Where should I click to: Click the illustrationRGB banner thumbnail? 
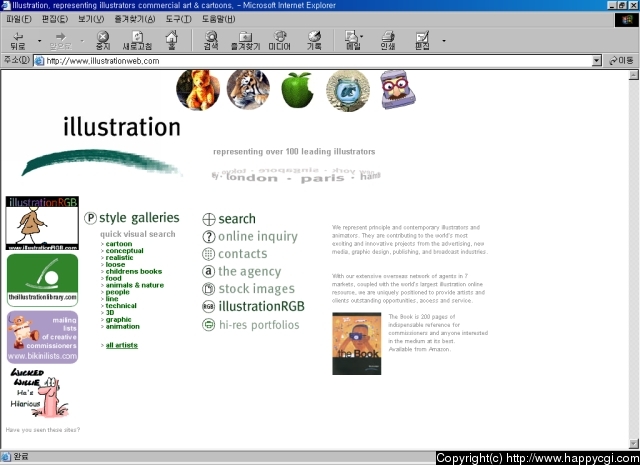(42, 223)
